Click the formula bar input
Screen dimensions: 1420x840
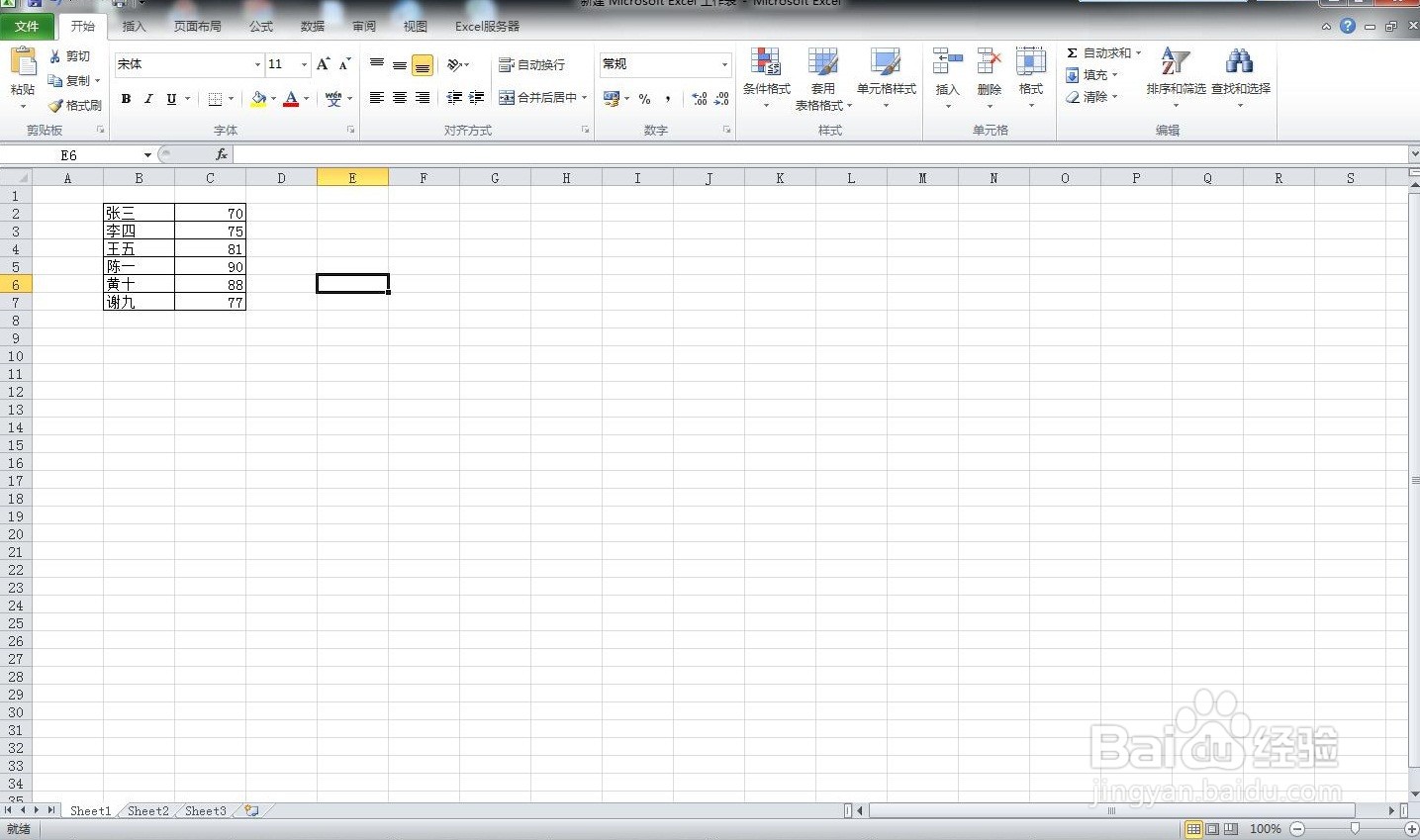pyautogui.click(x=819, y=154)
